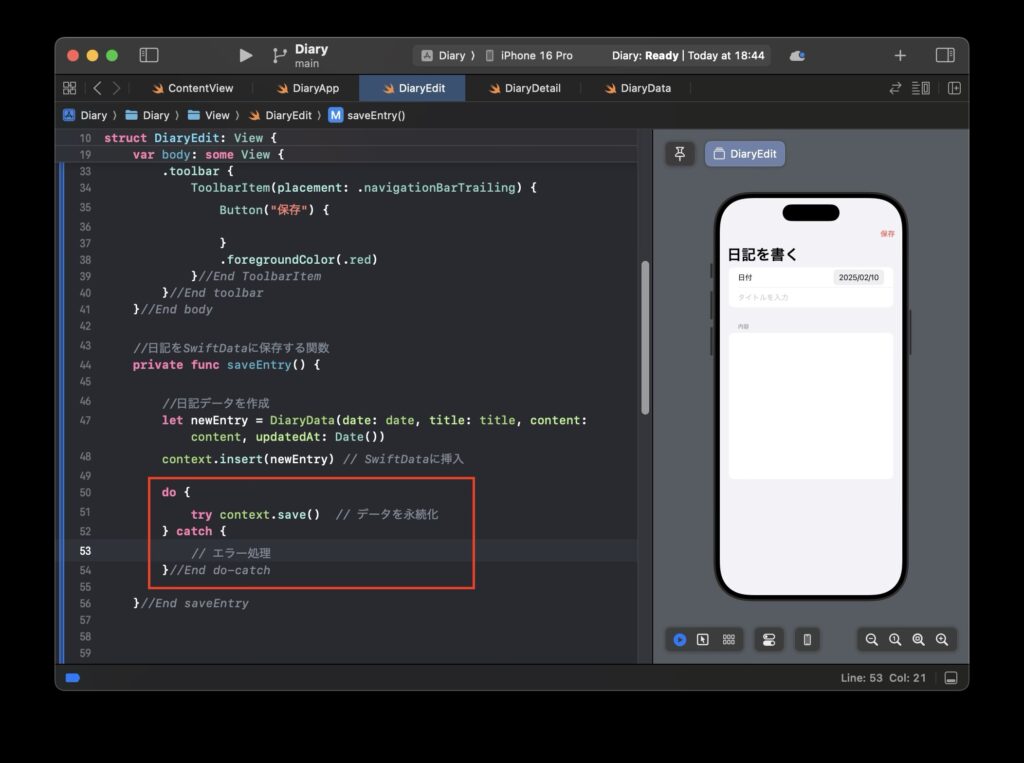1024x763 pixels.
Task: Select the DiaryEdit tab
Action: [413, 88]
